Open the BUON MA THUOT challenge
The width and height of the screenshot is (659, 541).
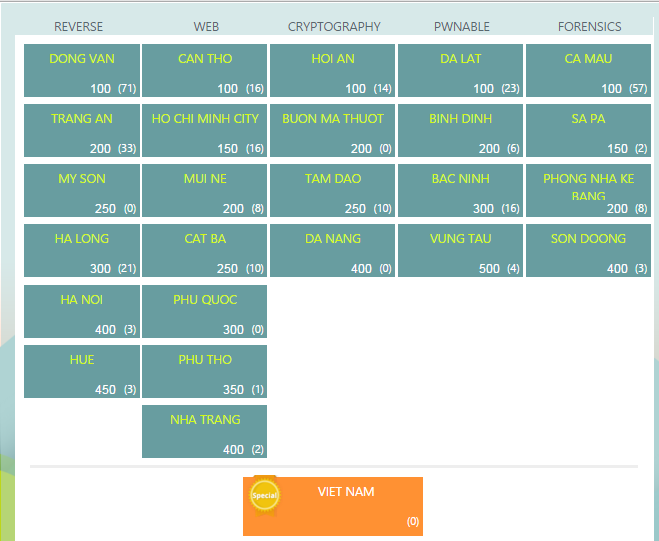point(332,131)
